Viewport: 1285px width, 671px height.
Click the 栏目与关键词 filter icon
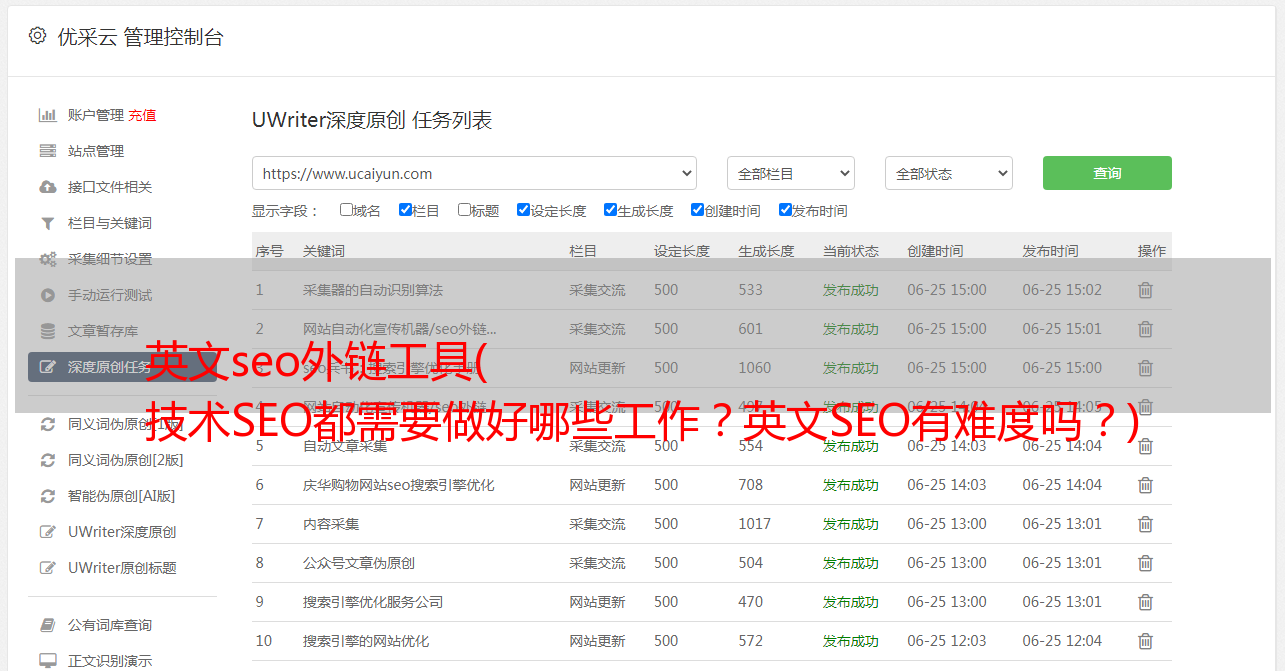(x=47, y=223)
